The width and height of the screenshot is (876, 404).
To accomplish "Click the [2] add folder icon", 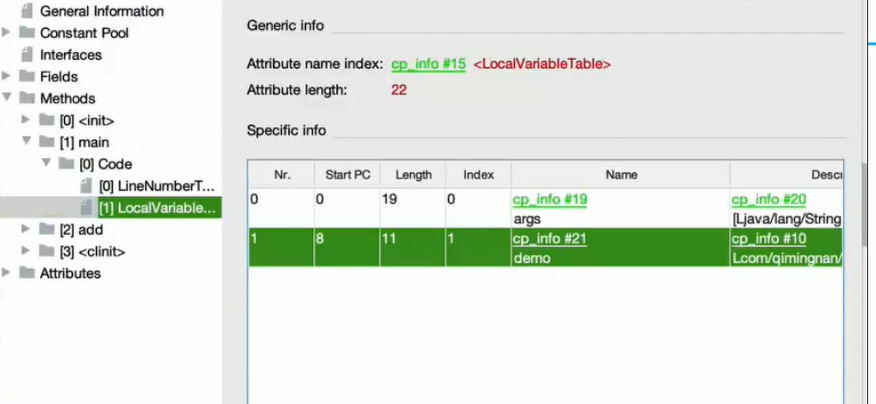I will [x=46, y=230].
